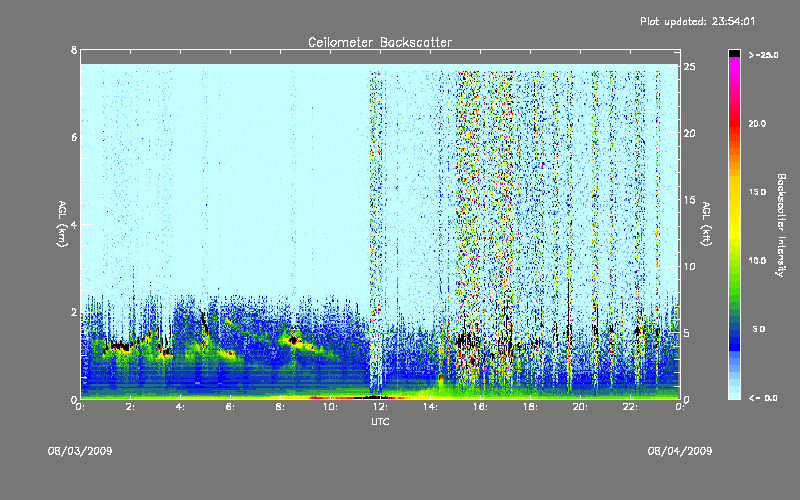Select the "2:" hour tick on the UTC axis
Screen dimensions: 800x500
tap(131, 407)
